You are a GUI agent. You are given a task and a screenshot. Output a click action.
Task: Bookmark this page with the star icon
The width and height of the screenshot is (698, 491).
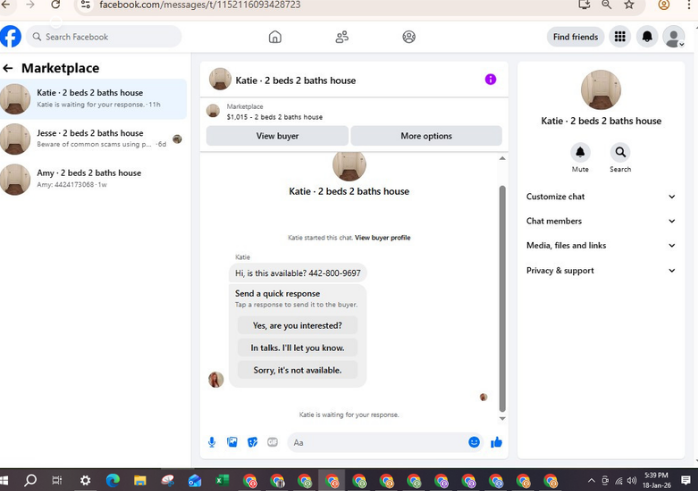(x=629, y=4)
